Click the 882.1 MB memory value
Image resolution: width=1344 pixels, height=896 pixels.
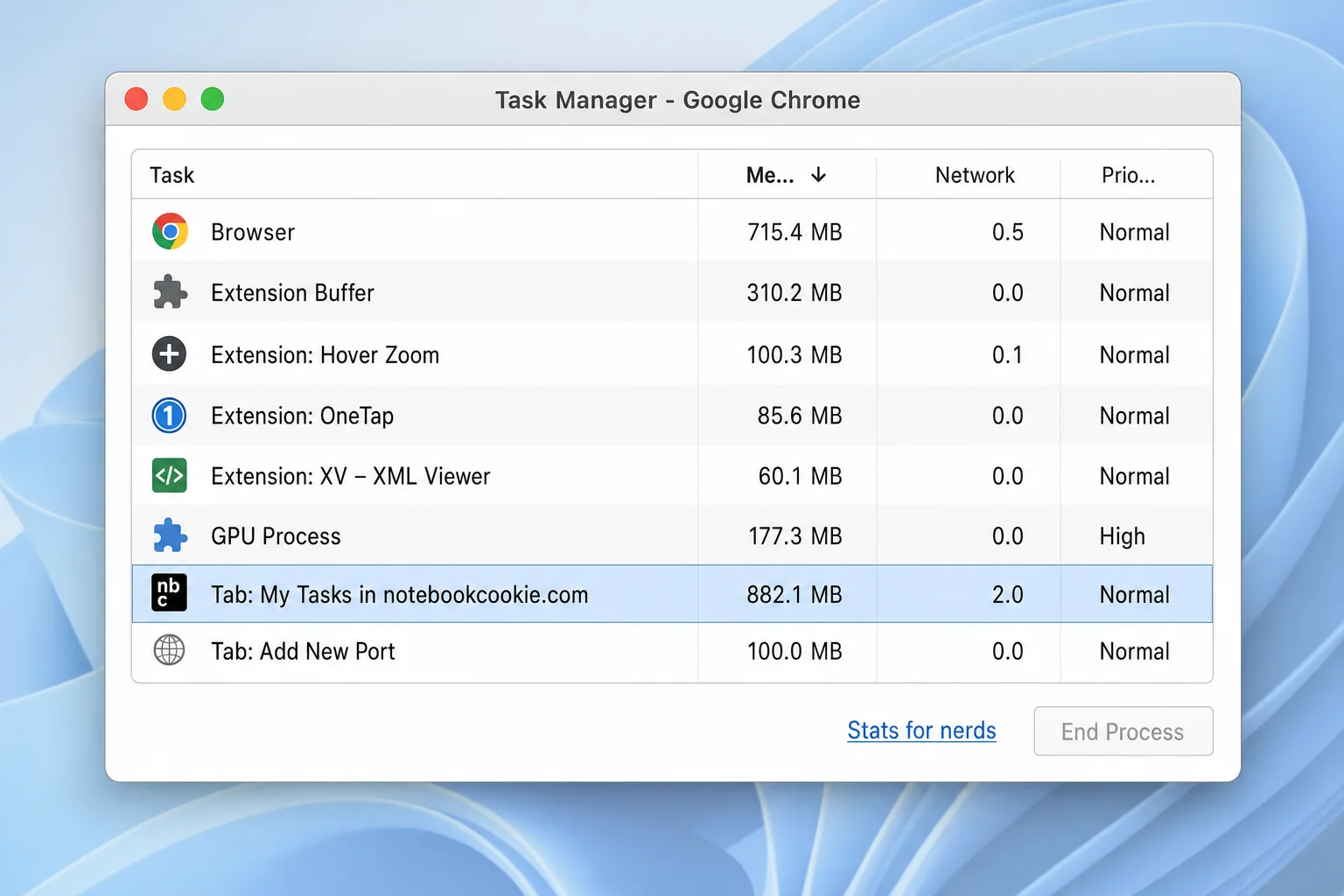pyautogui.click(x=794, y=594)
